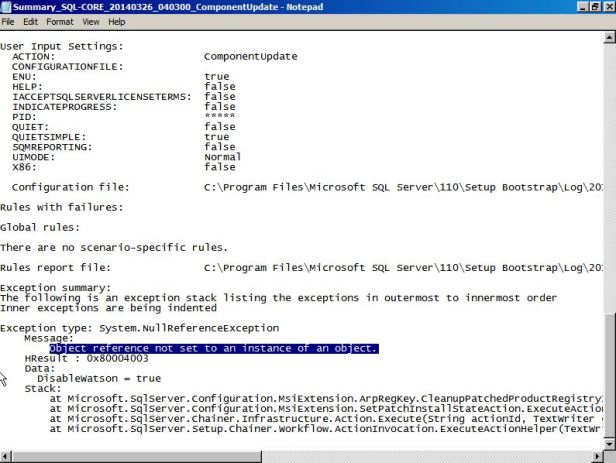Click the 'QUIETSIMPLE:' setting name

[49, 137]
